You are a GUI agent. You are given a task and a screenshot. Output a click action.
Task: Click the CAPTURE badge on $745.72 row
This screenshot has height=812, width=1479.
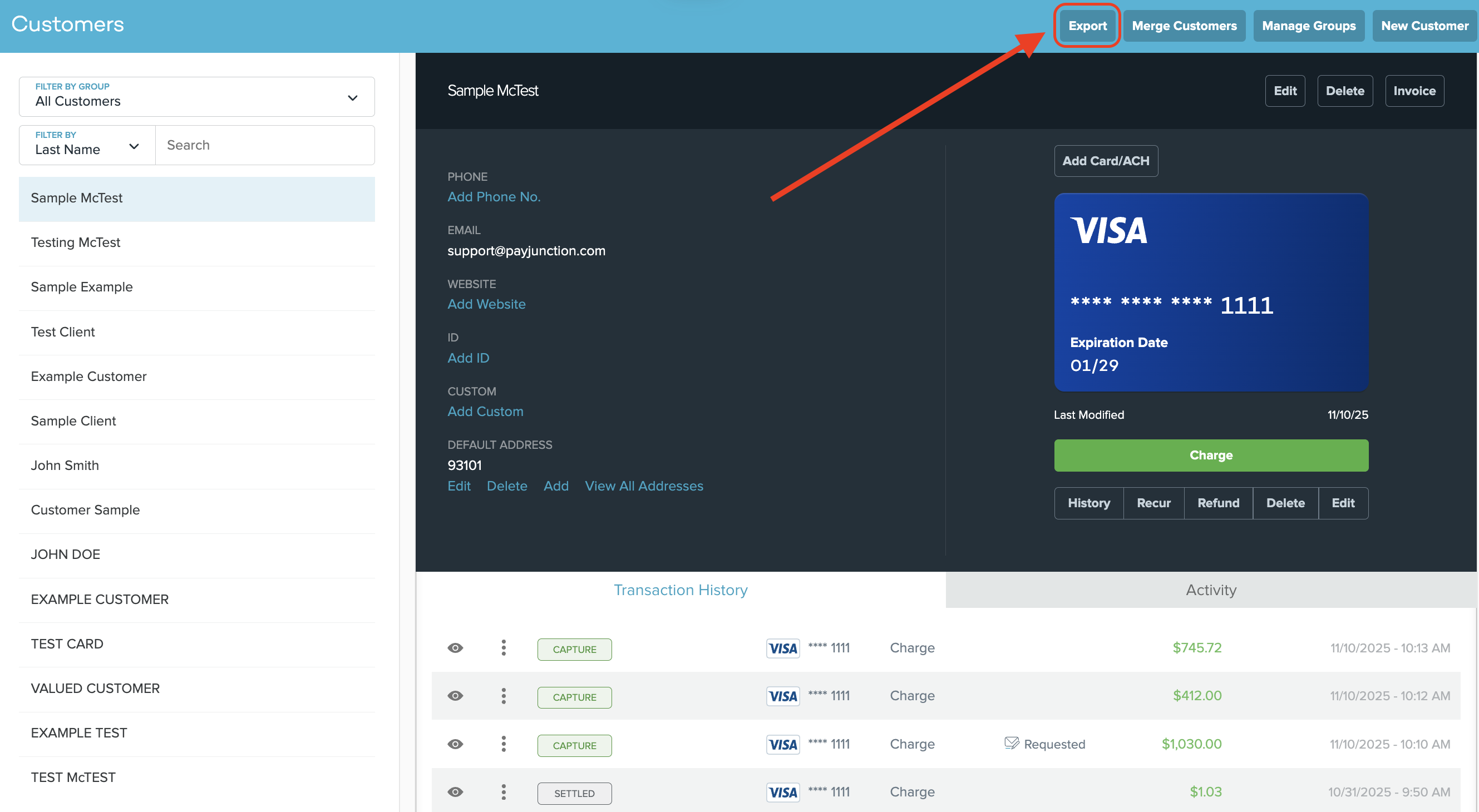click(574, 649)
